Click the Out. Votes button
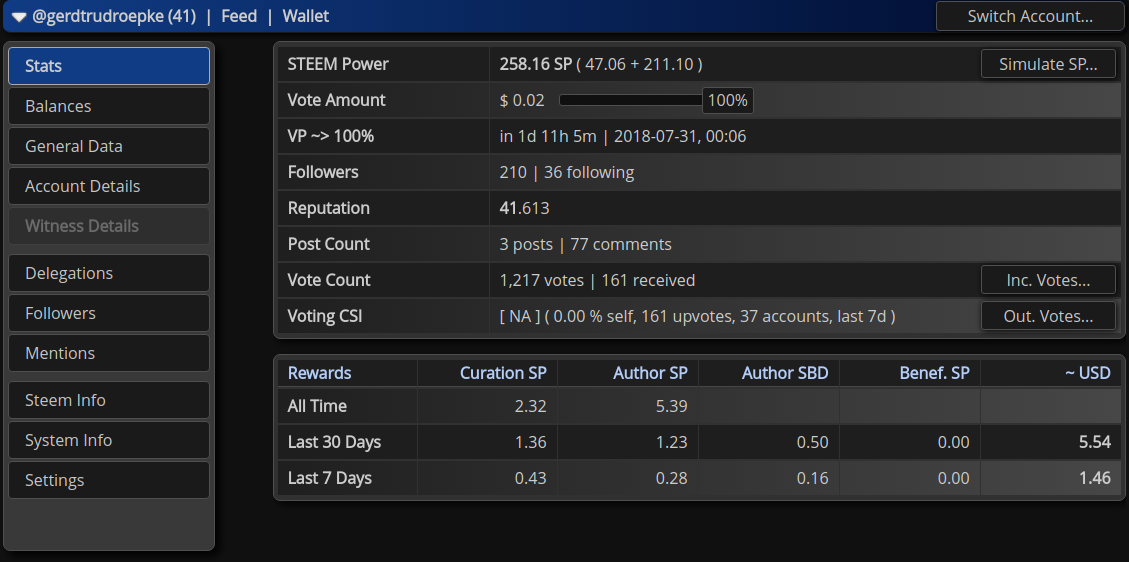1129x562 pixels. pos(1047,316)
